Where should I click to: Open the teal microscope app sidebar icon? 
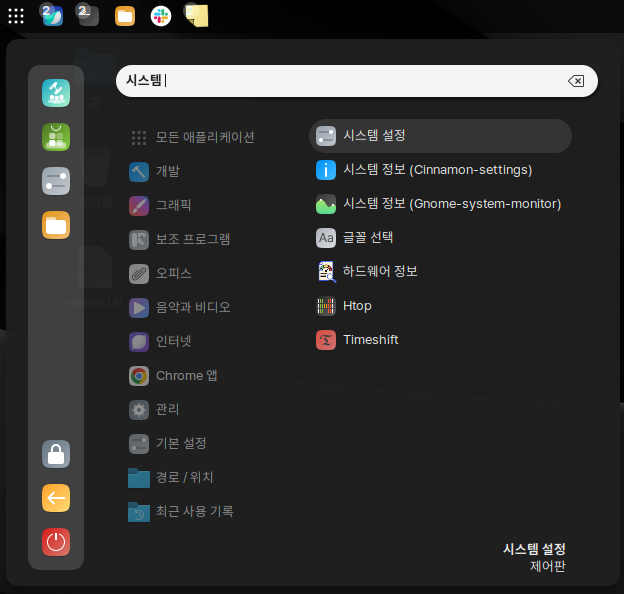[x=56, y=93]
